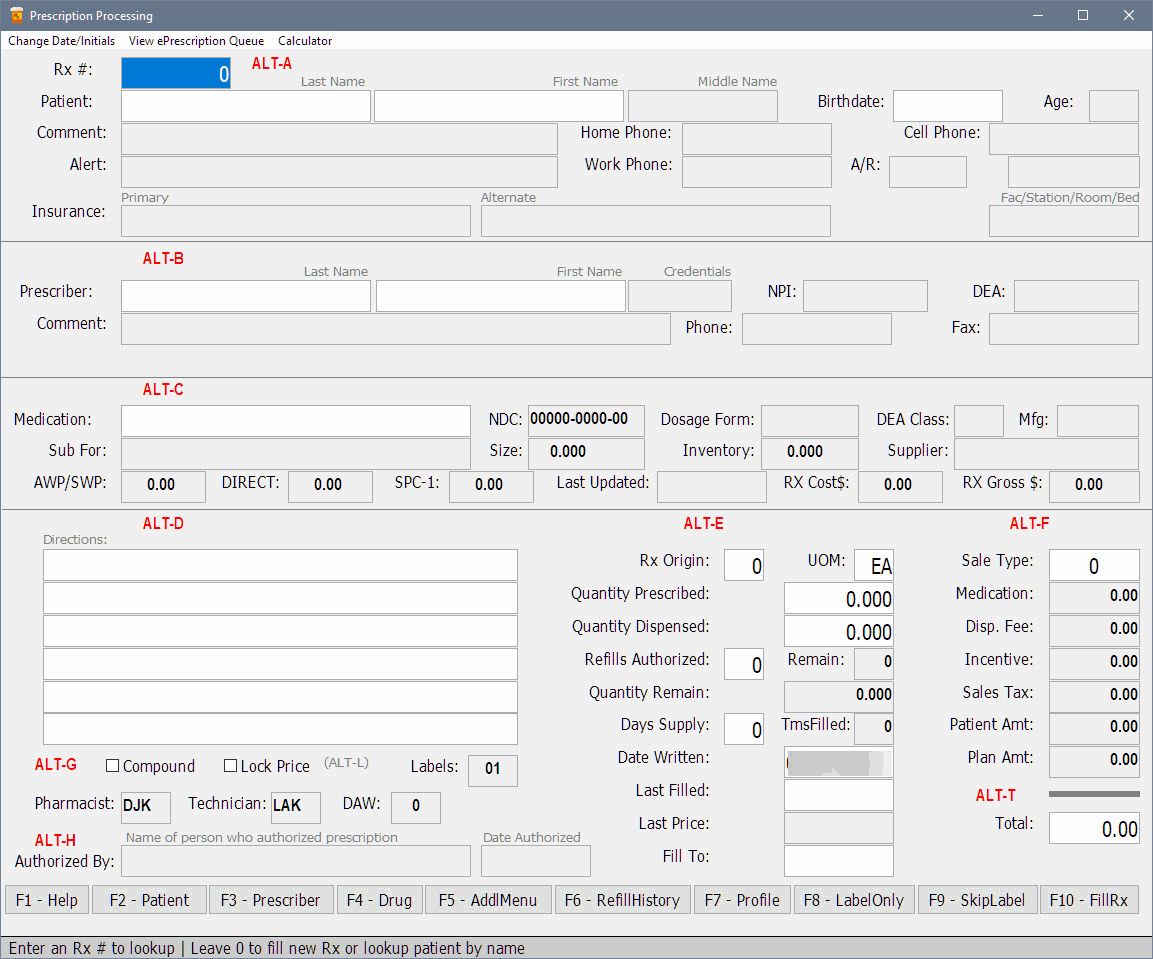Viewport: 1153px width, 959px height.
Task: Click the Rx Origin field
Action: [x=744, y=565]
